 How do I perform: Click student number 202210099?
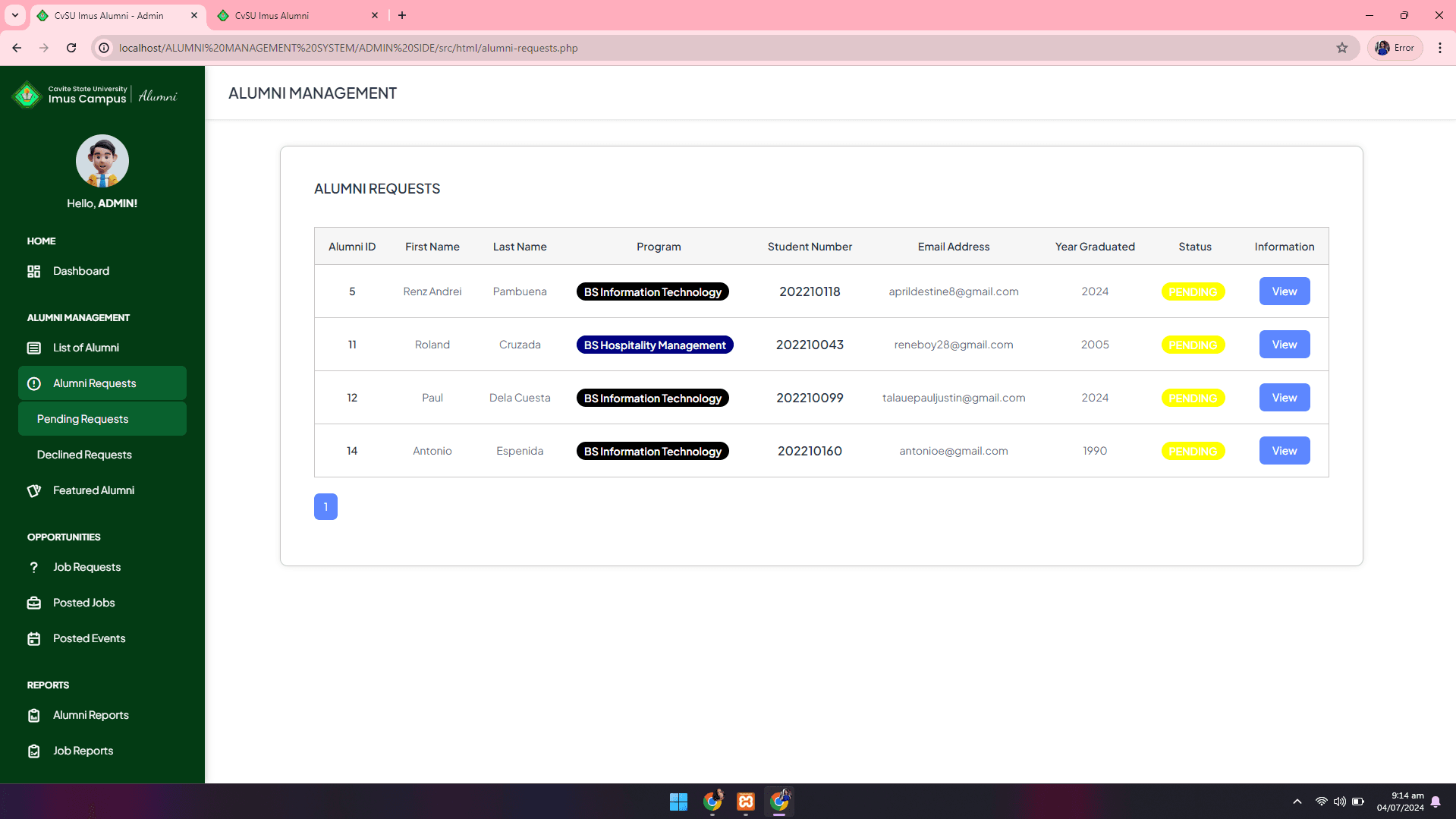pos(810,398)
